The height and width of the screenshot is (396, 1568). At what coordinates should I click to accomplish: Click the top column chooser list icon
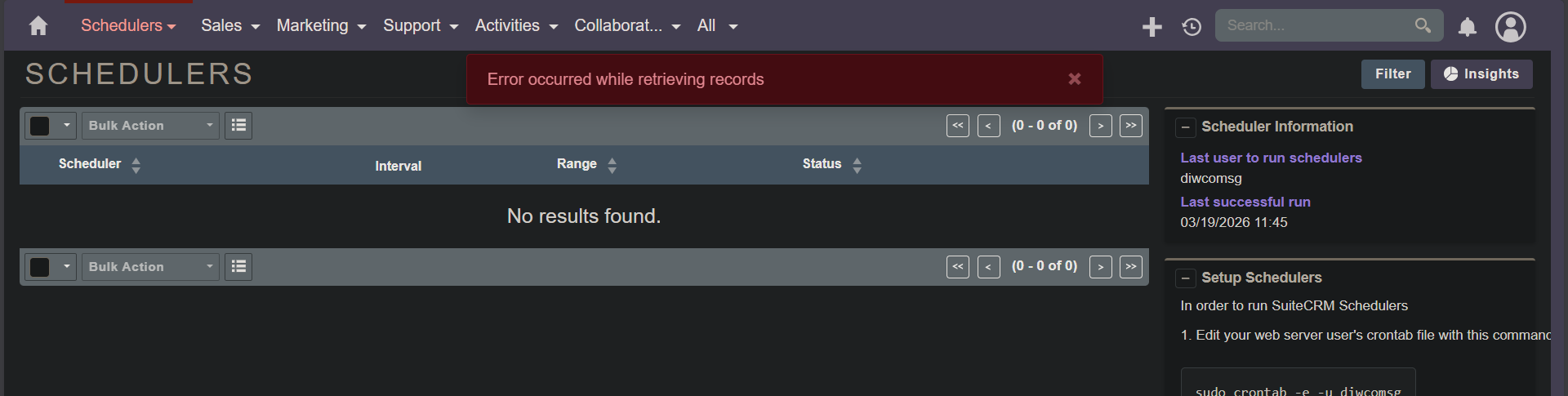coord(238,125)
